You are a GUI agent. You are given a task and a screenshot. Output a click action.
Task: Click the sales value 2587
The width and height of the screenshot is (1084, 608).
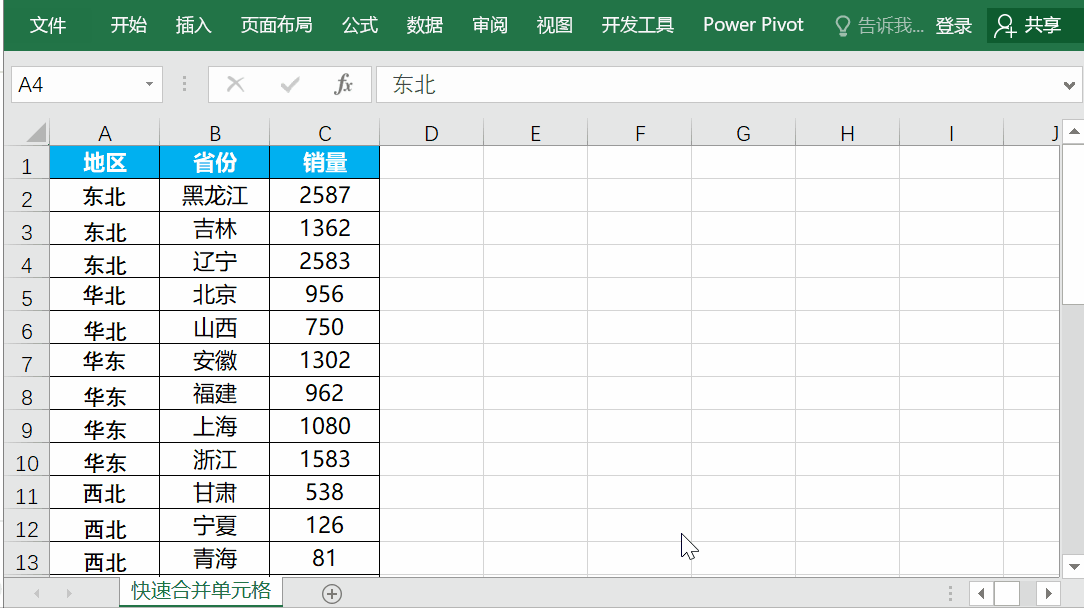325,196
